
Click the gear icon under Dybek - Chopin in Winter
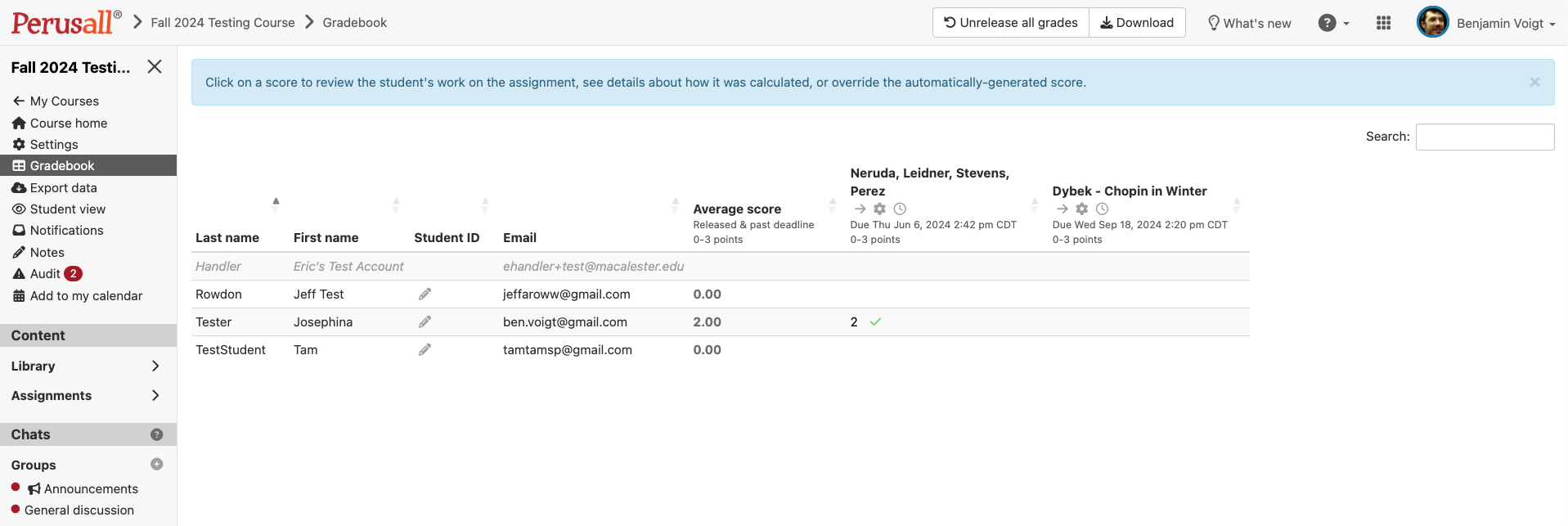pyautogui.click(x=1081, y=209)
